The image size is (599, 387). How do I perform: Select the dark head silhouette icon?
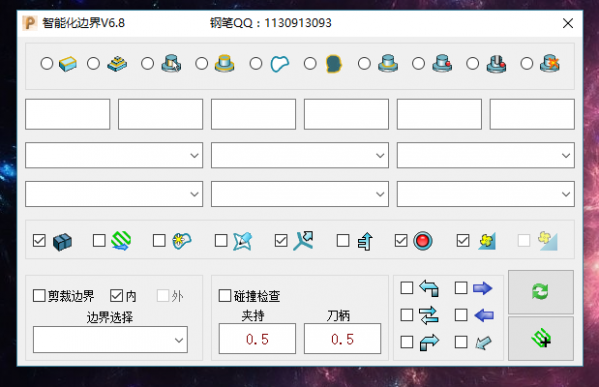coord(333,64)
